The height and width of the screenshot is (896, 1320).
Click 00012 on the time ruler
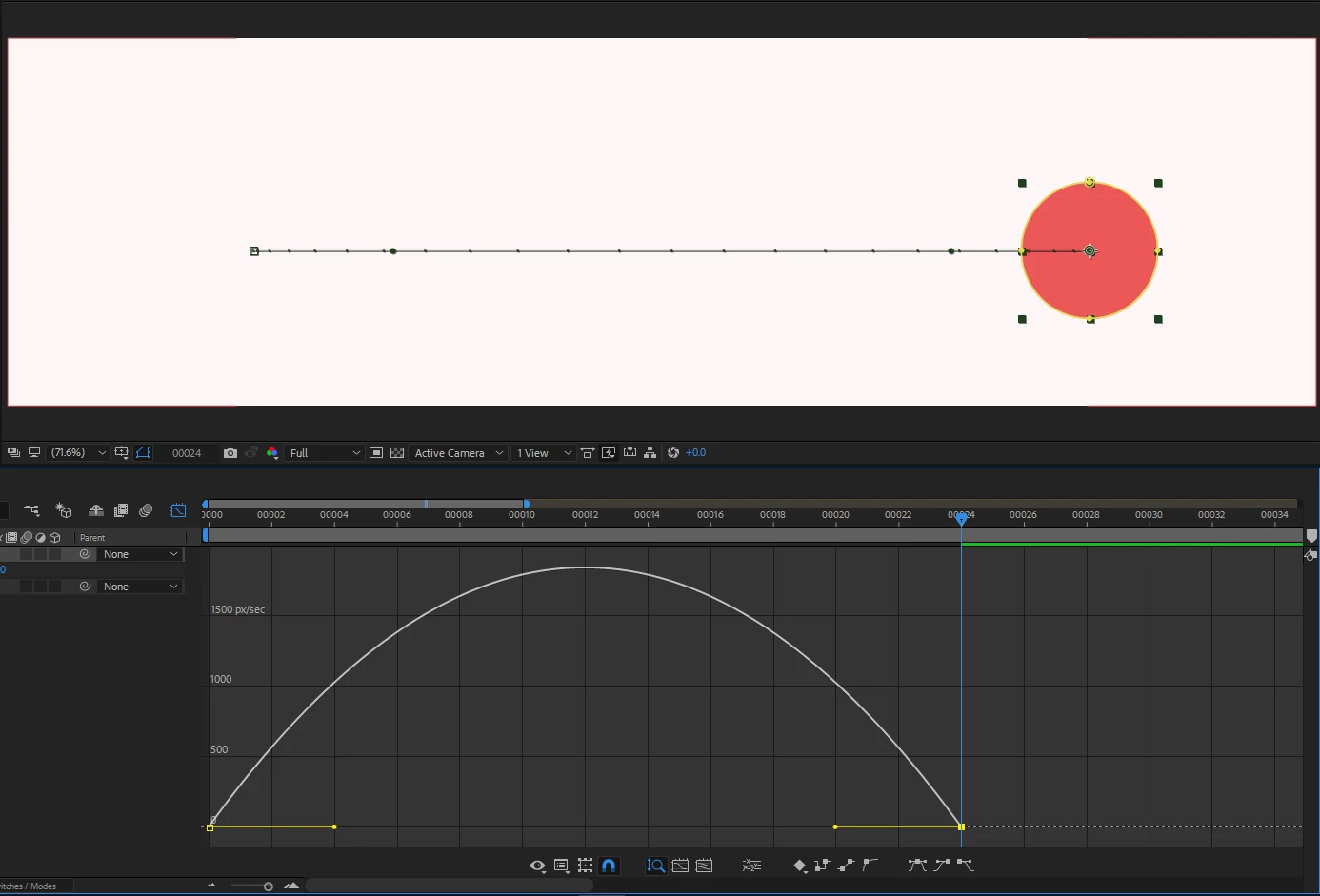[x=585, y=514]
